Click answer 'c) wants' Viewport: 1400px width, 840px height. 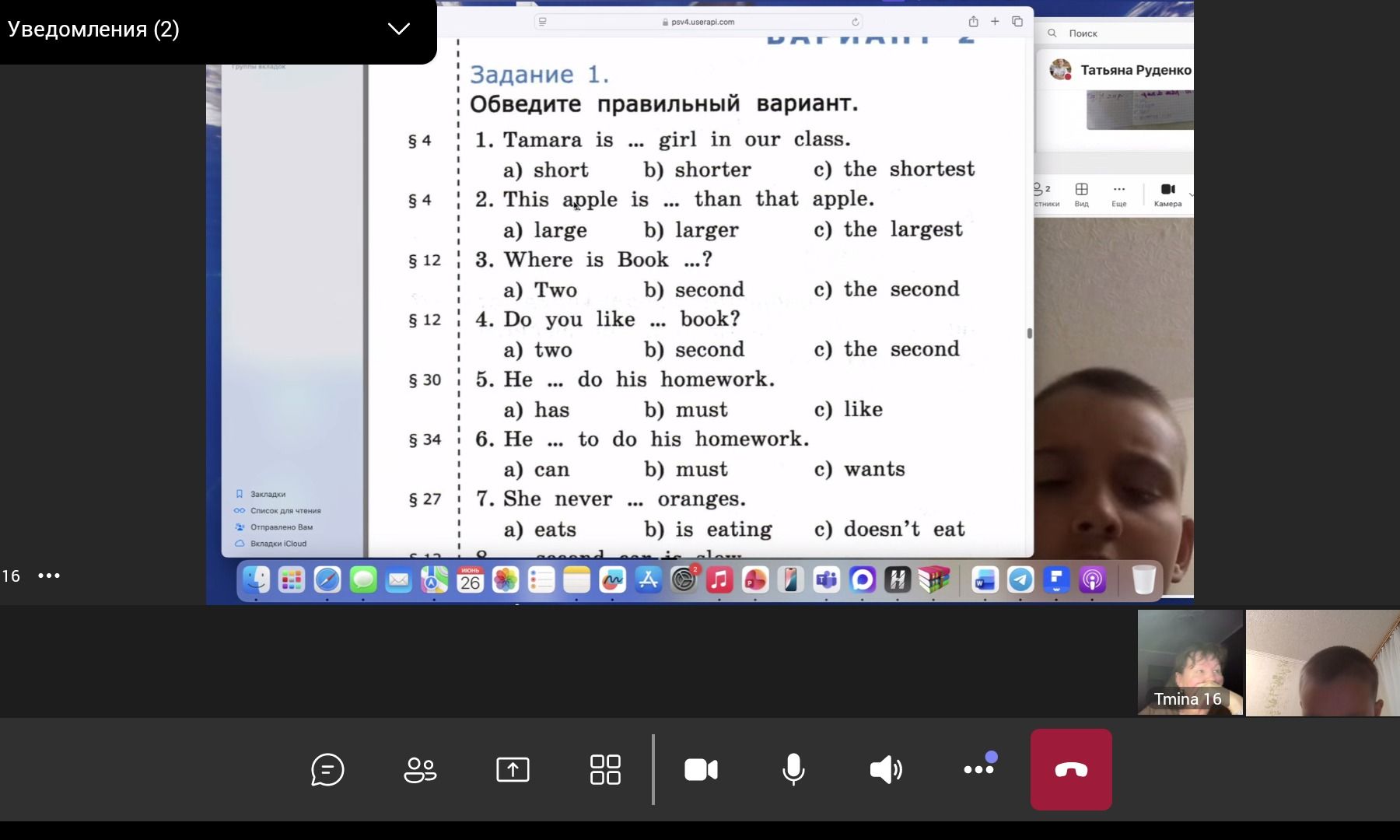[859, 470]
